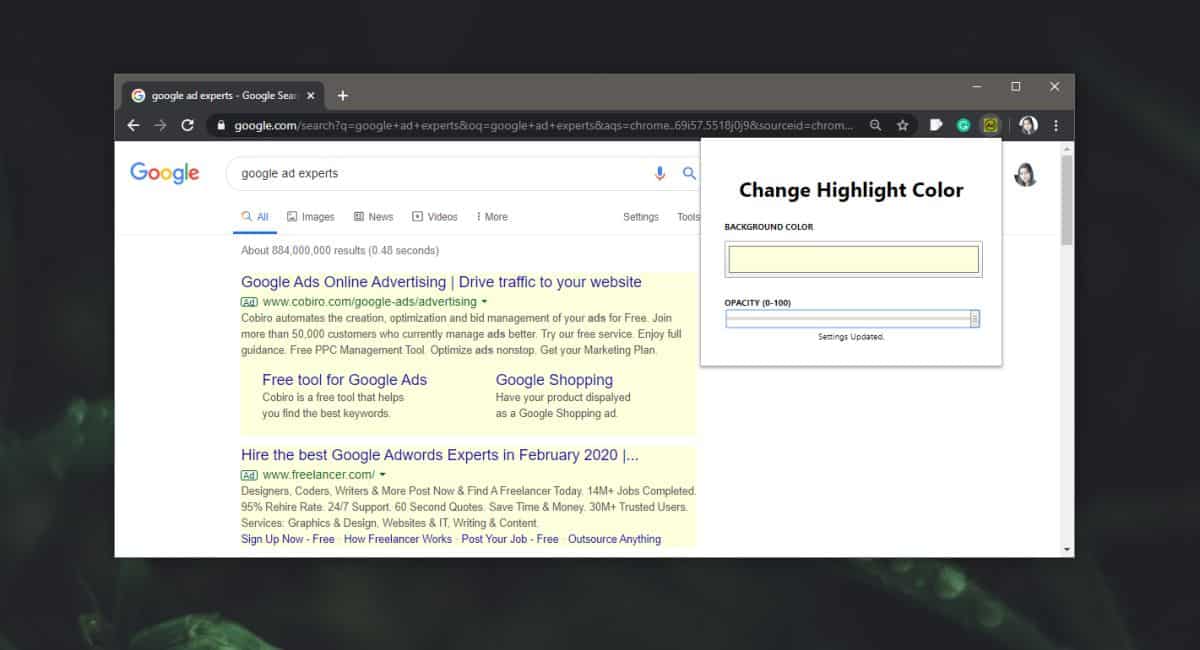Click the page's vertical scrollbar thumb
The image size is (1200, 650).
1067,199
